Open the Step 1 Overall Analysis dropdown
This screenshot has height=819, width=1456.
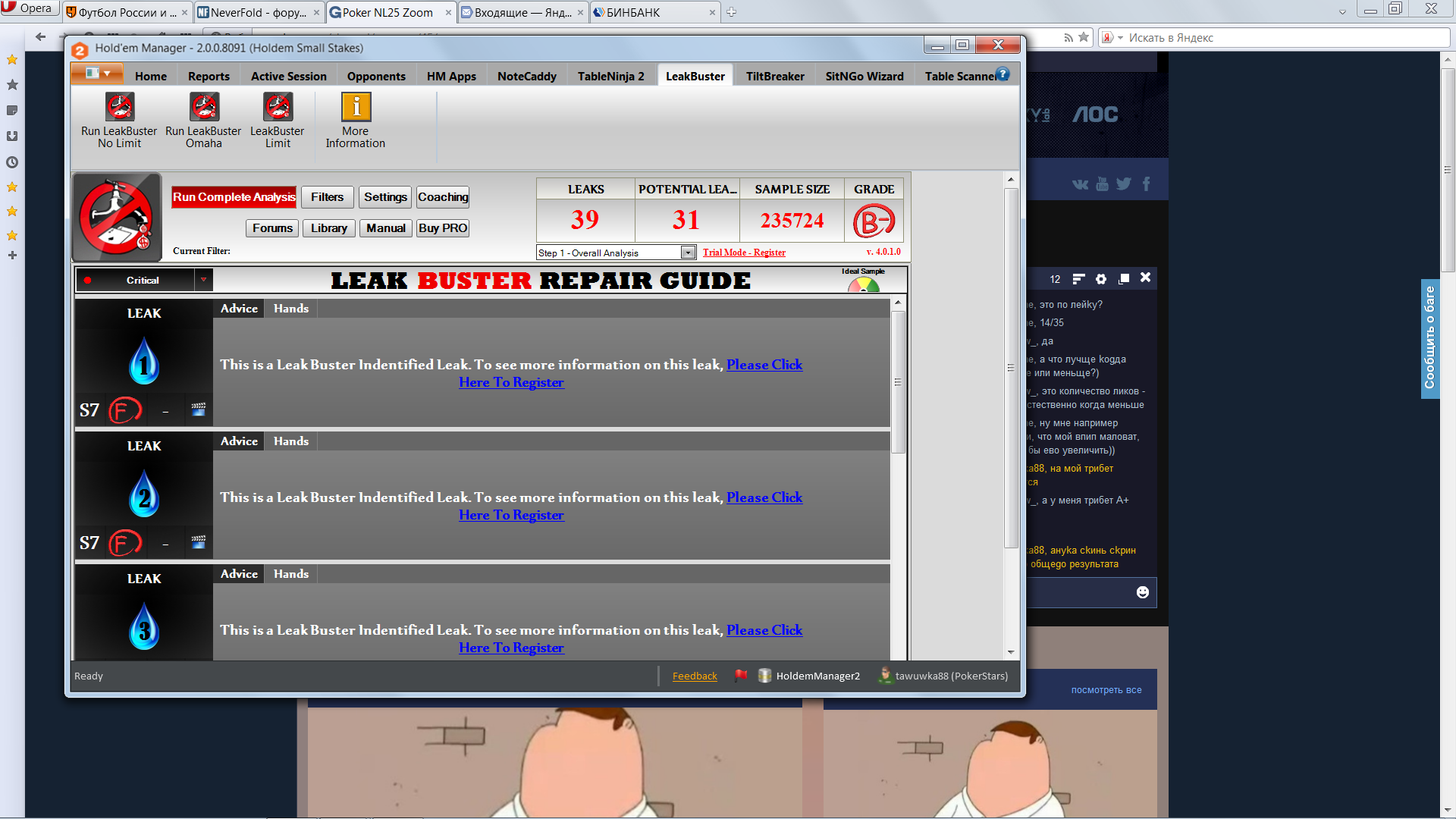(x=688, y=253)
